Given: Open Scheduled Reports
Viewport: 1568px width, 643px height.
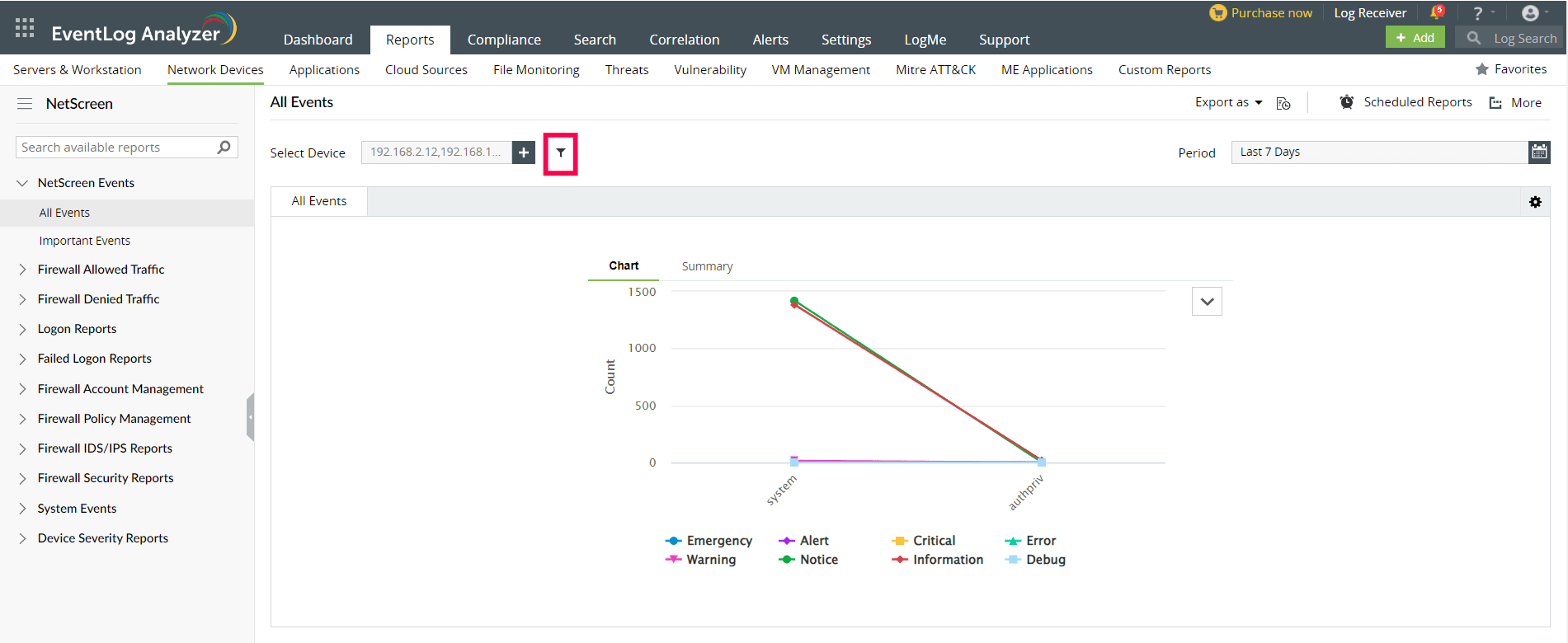Looking at the screenshot, I should (x=1406, y=102).
